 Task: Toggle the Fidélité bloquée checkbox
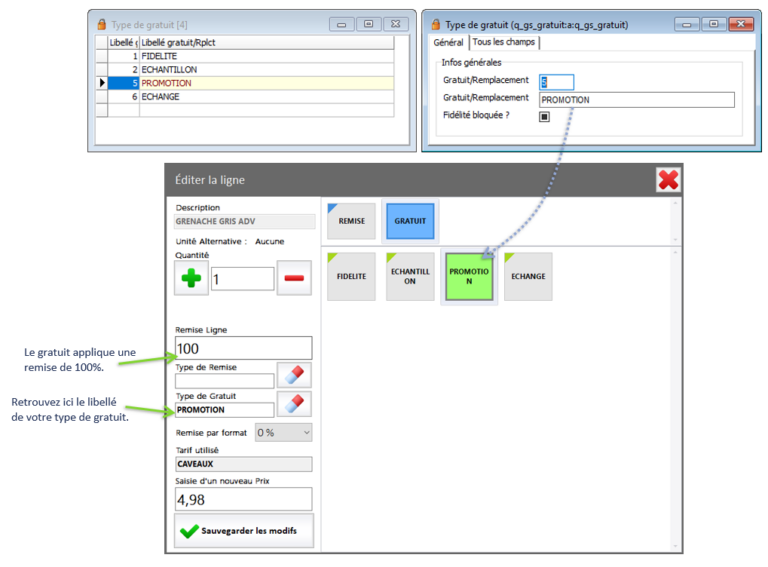click(545, 116)
